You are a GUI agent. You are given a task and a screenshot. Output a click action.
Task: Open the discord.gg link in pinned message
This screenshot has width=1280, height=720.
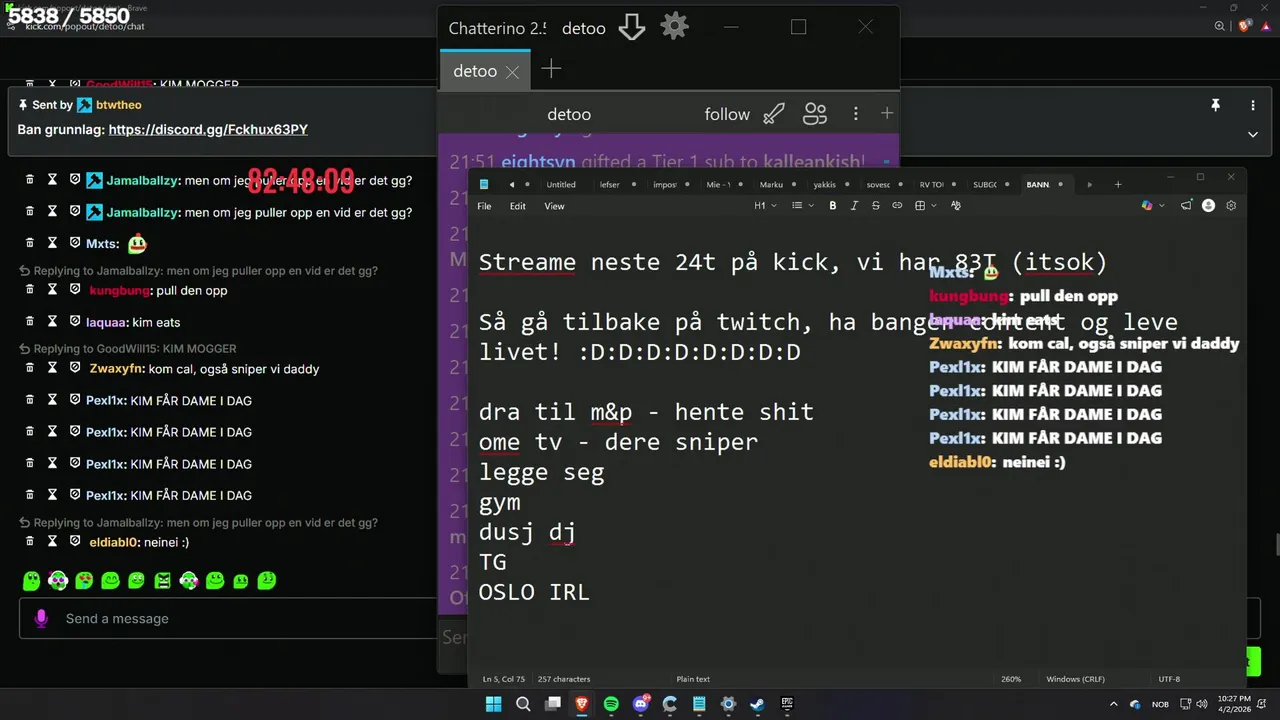pos(208,130)
